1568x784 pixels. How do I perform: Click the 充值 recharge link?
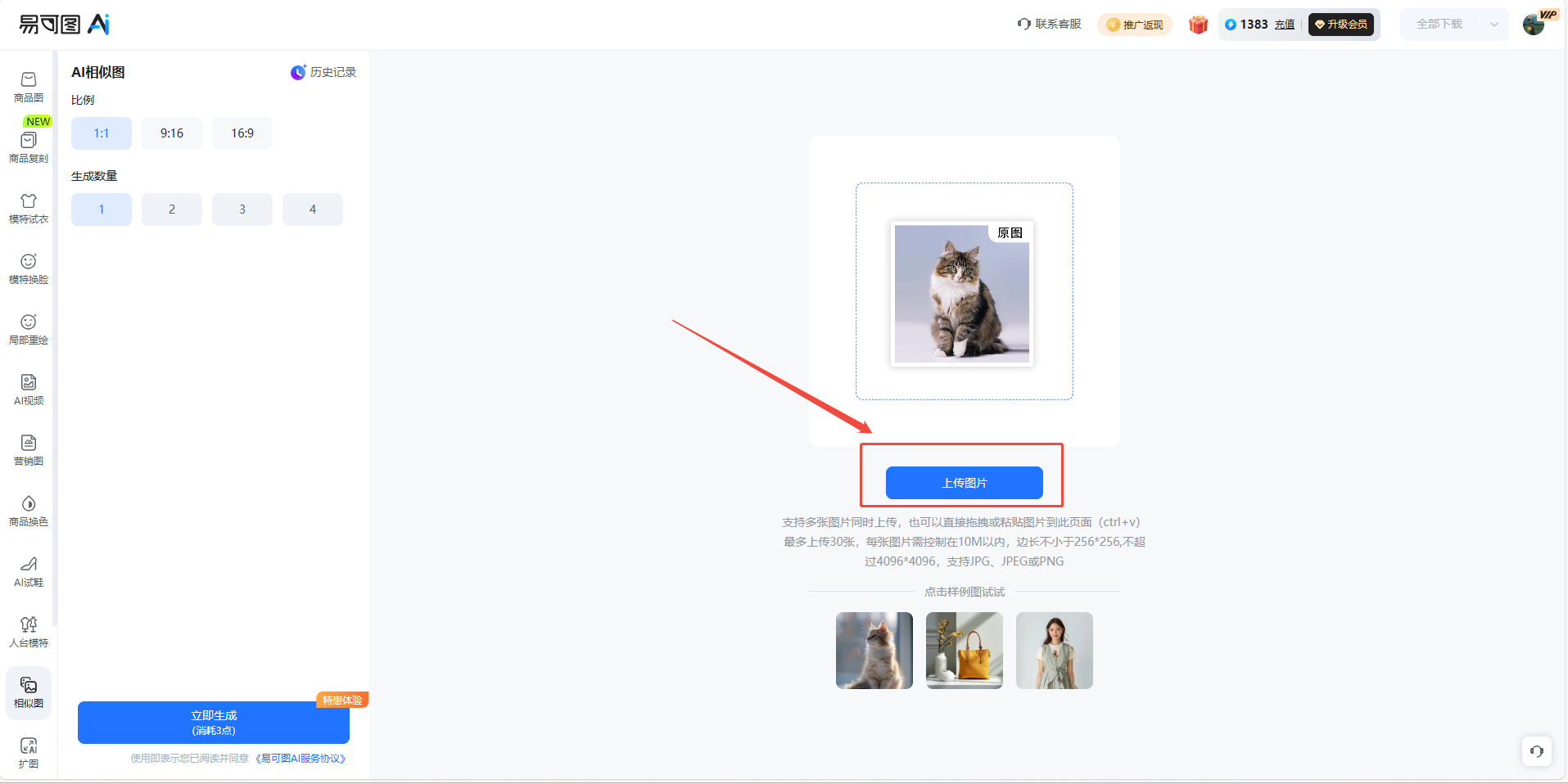point(1285,25)
